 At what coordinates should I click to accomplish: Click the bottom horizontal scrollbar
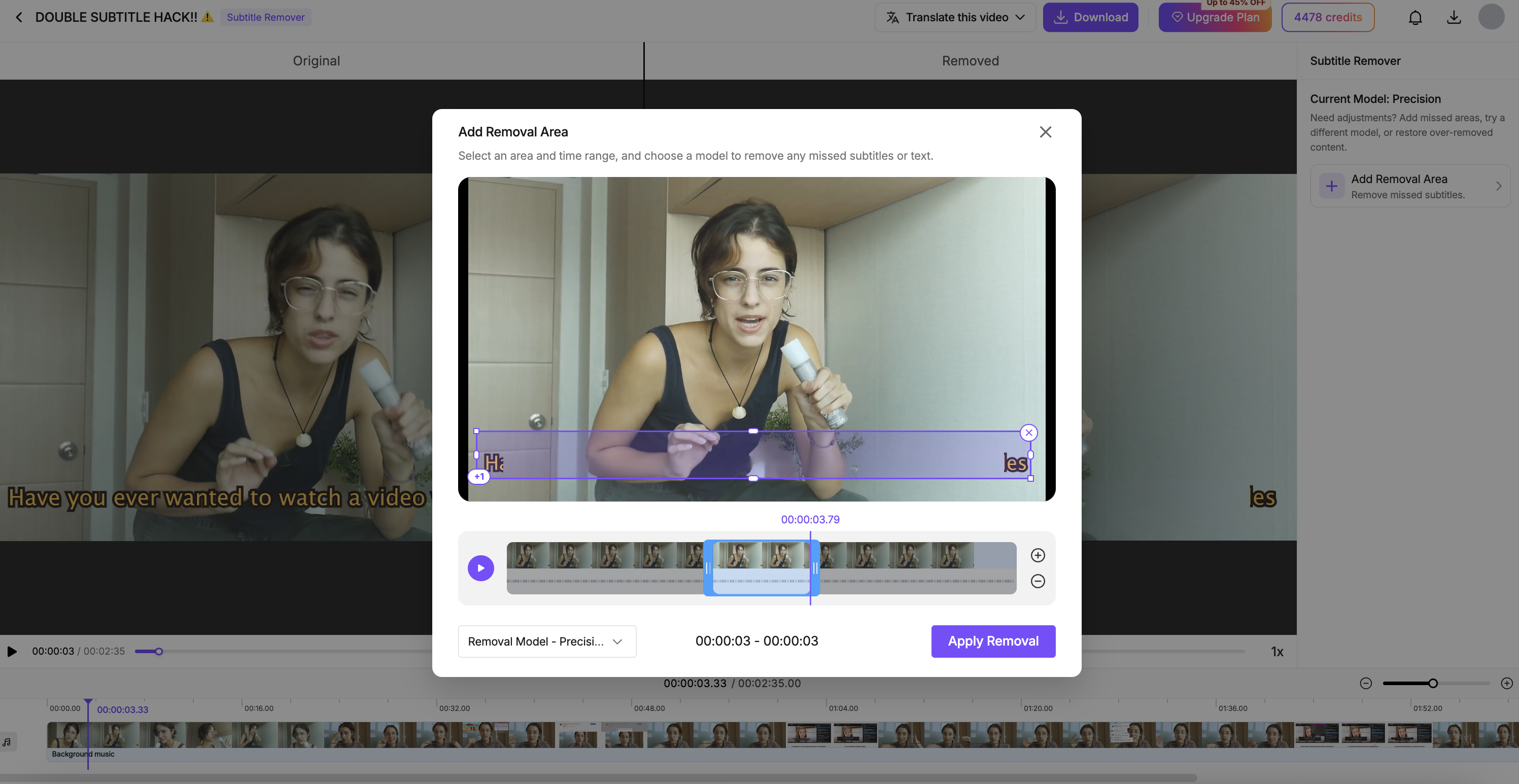(x=599, y=778)
